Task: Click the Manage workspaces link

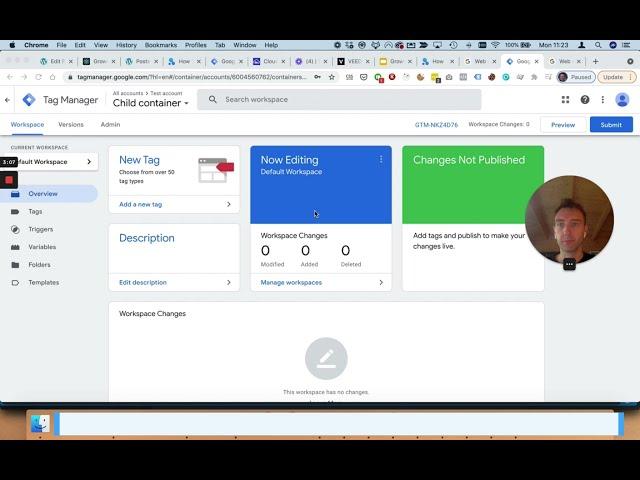Action: [x=291, y=282]
